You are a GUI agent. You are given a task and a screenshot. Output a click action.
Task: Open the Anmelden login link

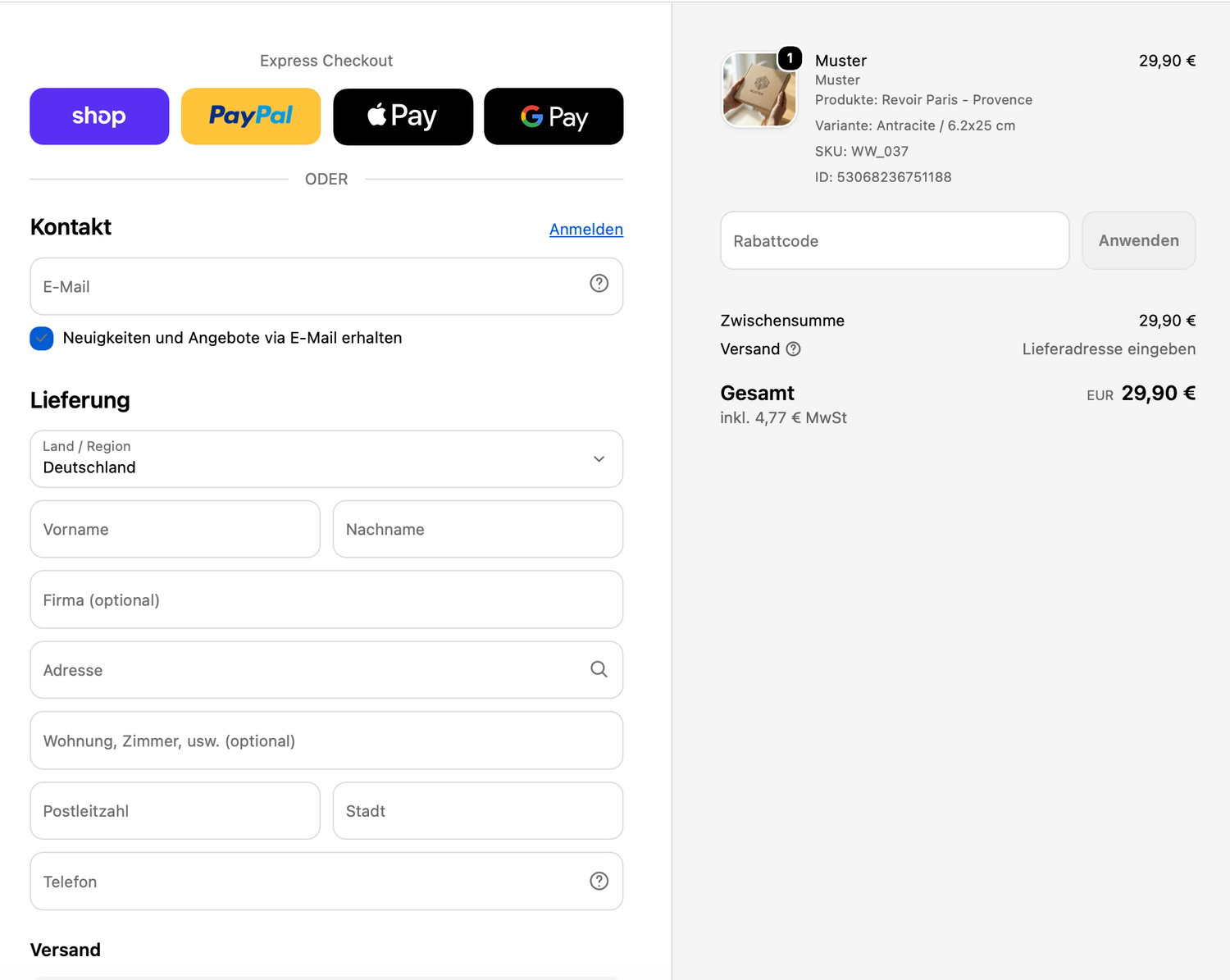pos(586,230)
